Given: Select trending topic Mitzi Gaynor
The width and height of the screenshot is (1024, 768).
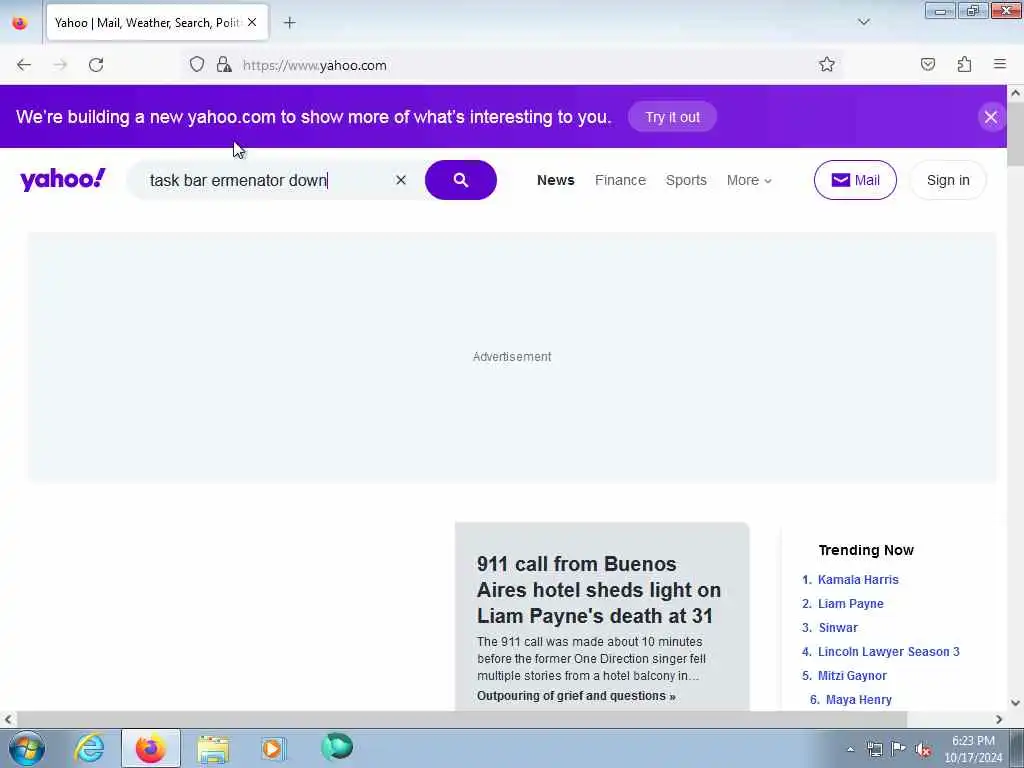Looking at the screenshot, I should (x=852, y=676).
